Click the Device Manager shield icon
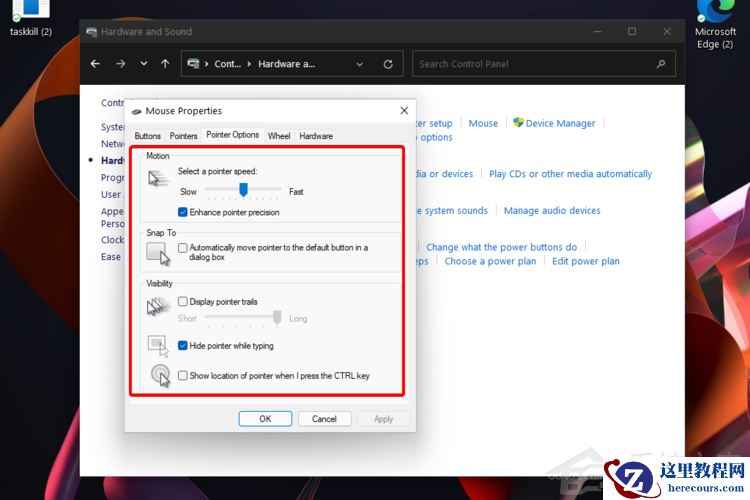 [x=518, y=122]
